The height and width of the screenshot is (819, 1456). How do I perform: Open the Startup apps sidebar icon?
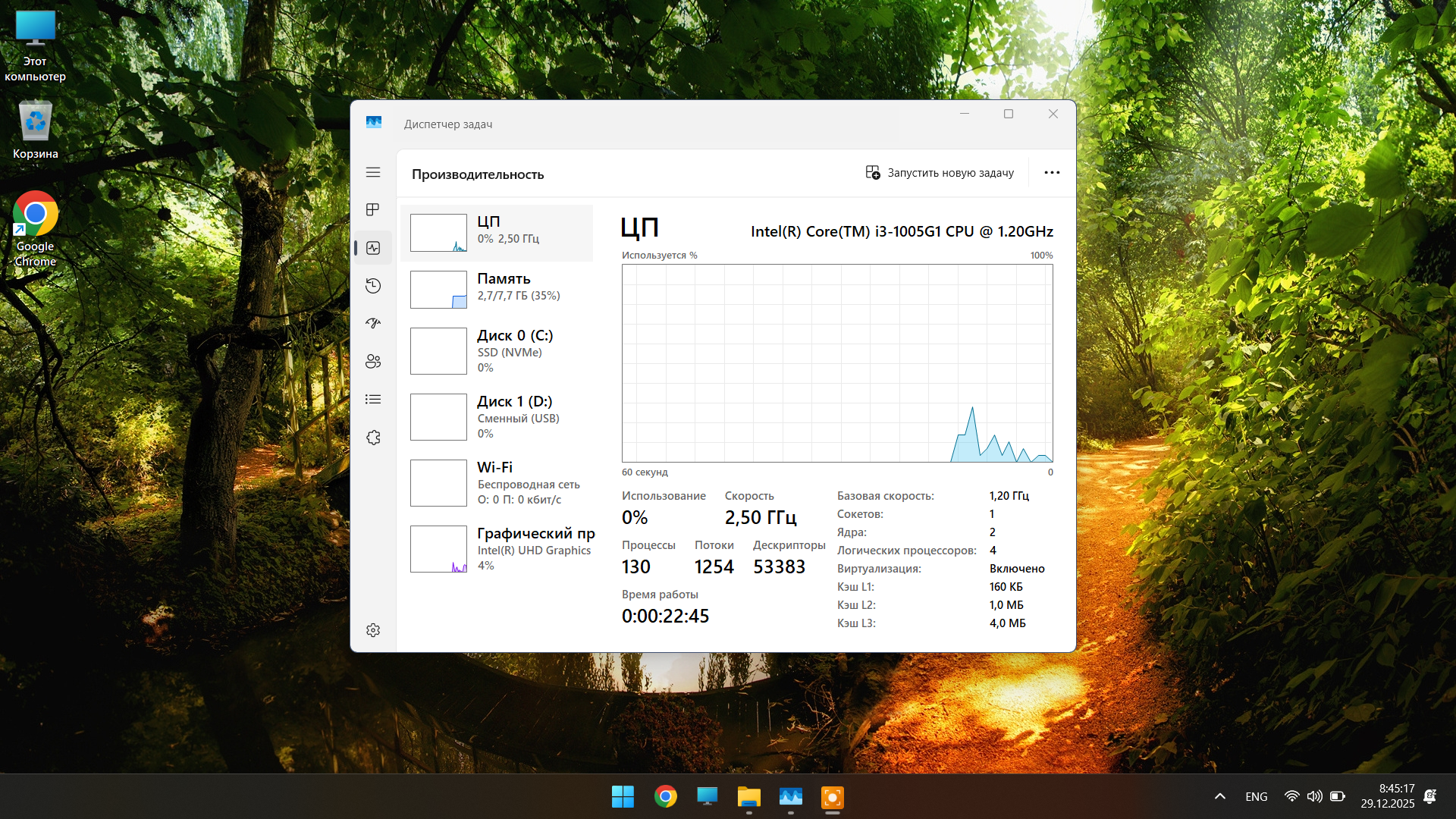coord(372,323)
